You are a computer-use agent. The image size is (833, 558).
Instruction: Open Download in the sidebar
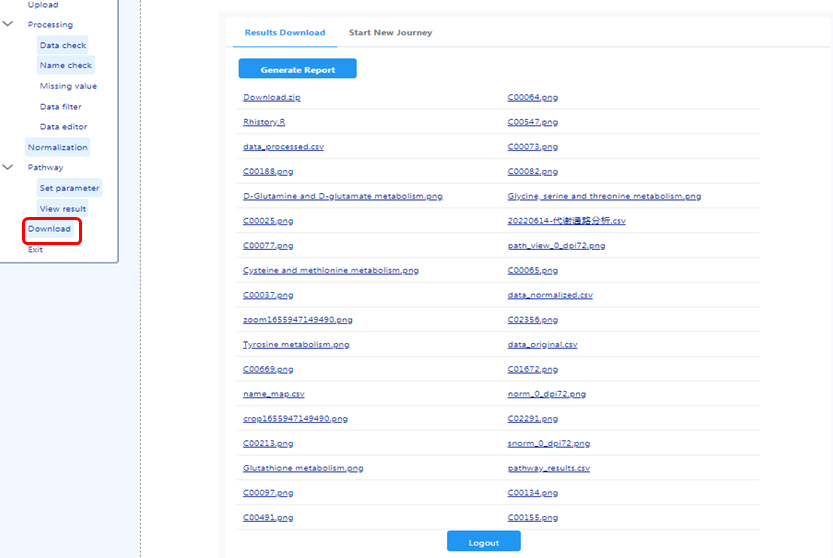[x=49, y=229]
